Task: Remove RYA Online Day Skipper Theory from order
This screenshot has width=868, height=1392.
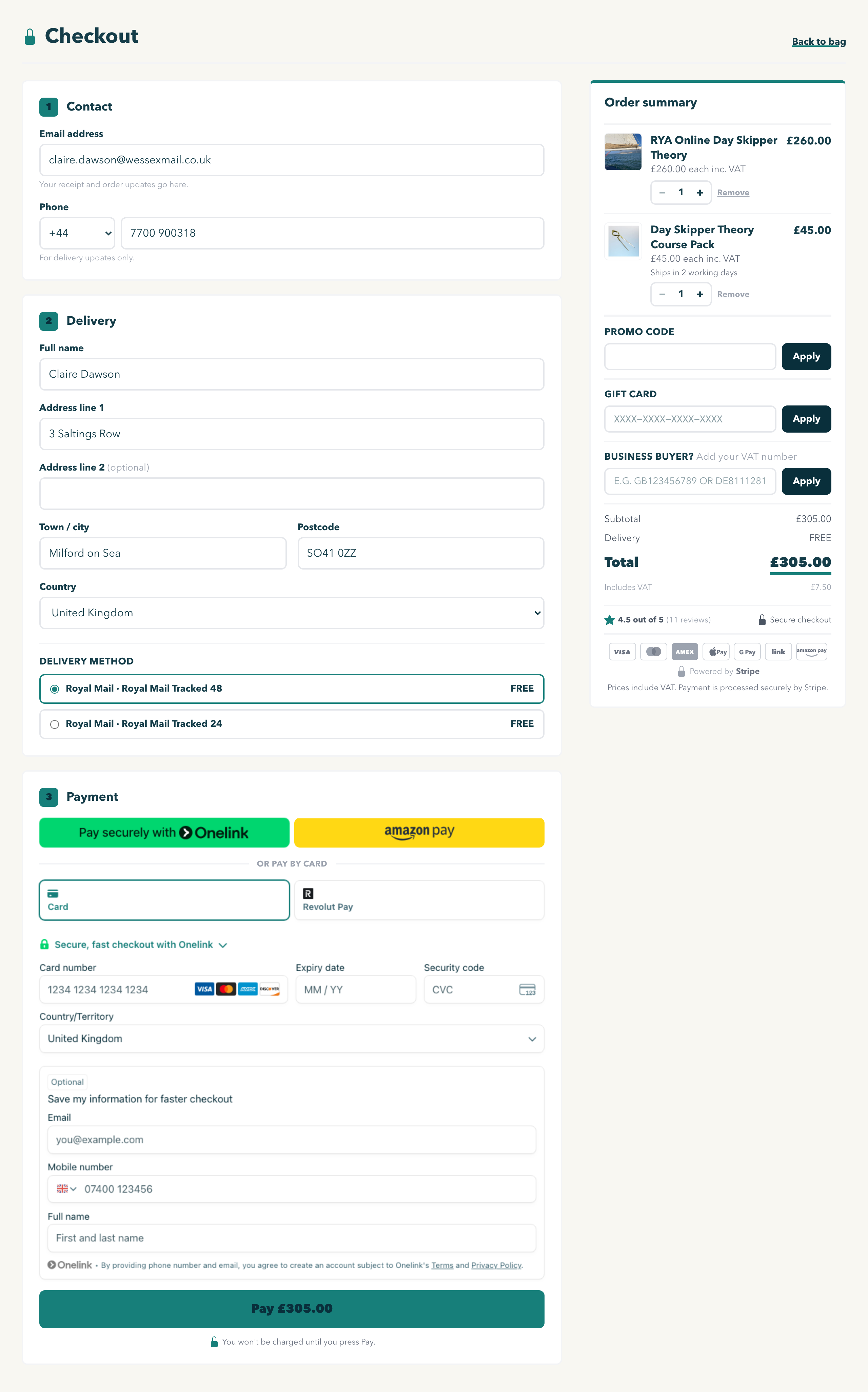Action: (x=733, y=193)
